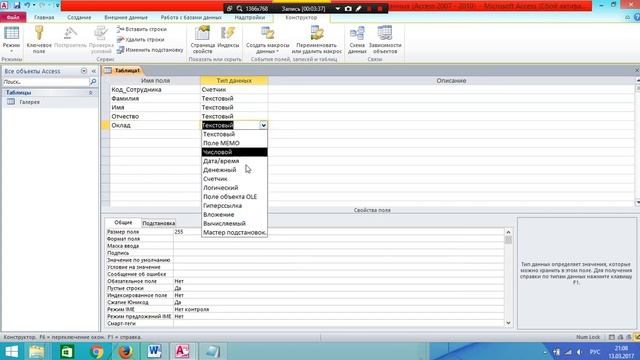
Task: Select the Общие properties tab
Action: (123, 222)
